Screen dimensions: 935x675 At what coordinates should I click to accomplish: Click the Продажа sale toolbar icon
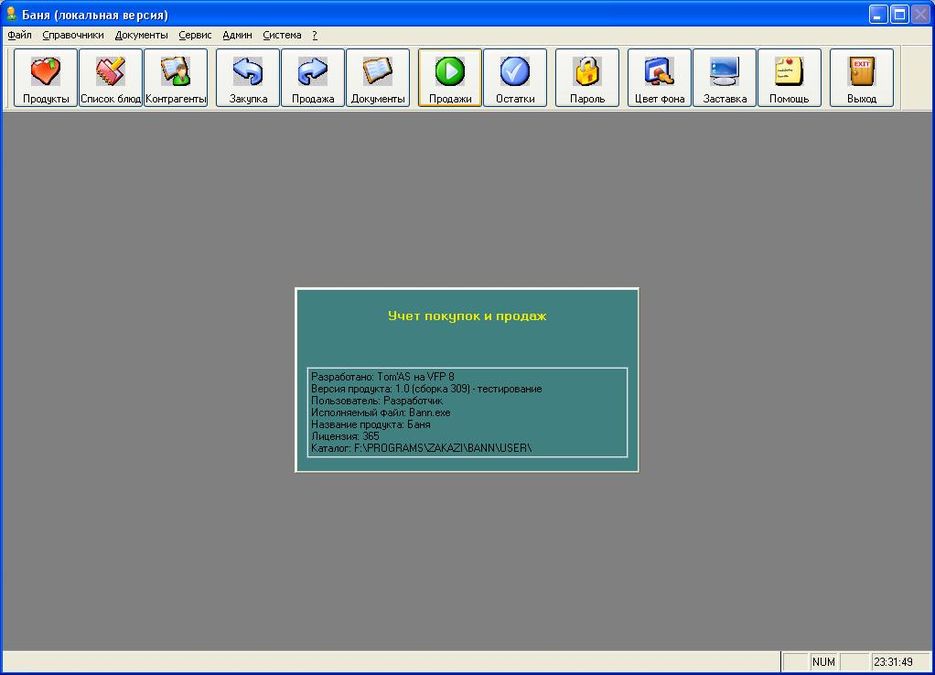(x=313, y=78)
